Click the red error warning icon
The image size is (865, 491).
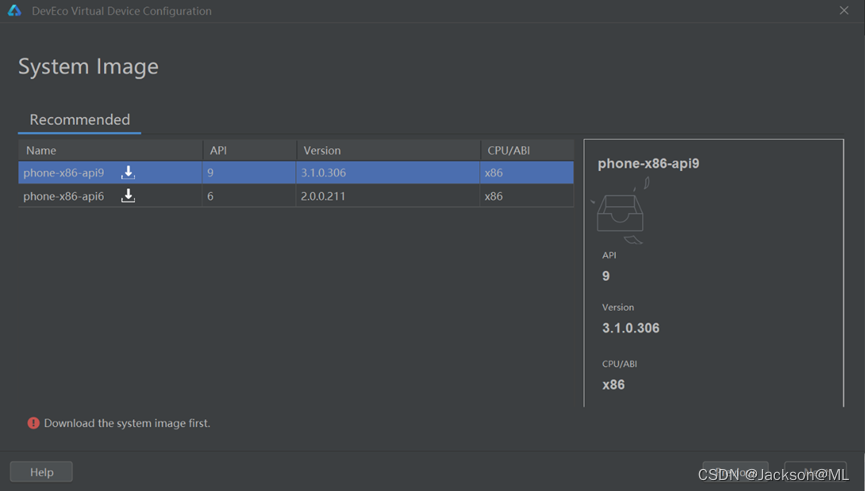34,423
